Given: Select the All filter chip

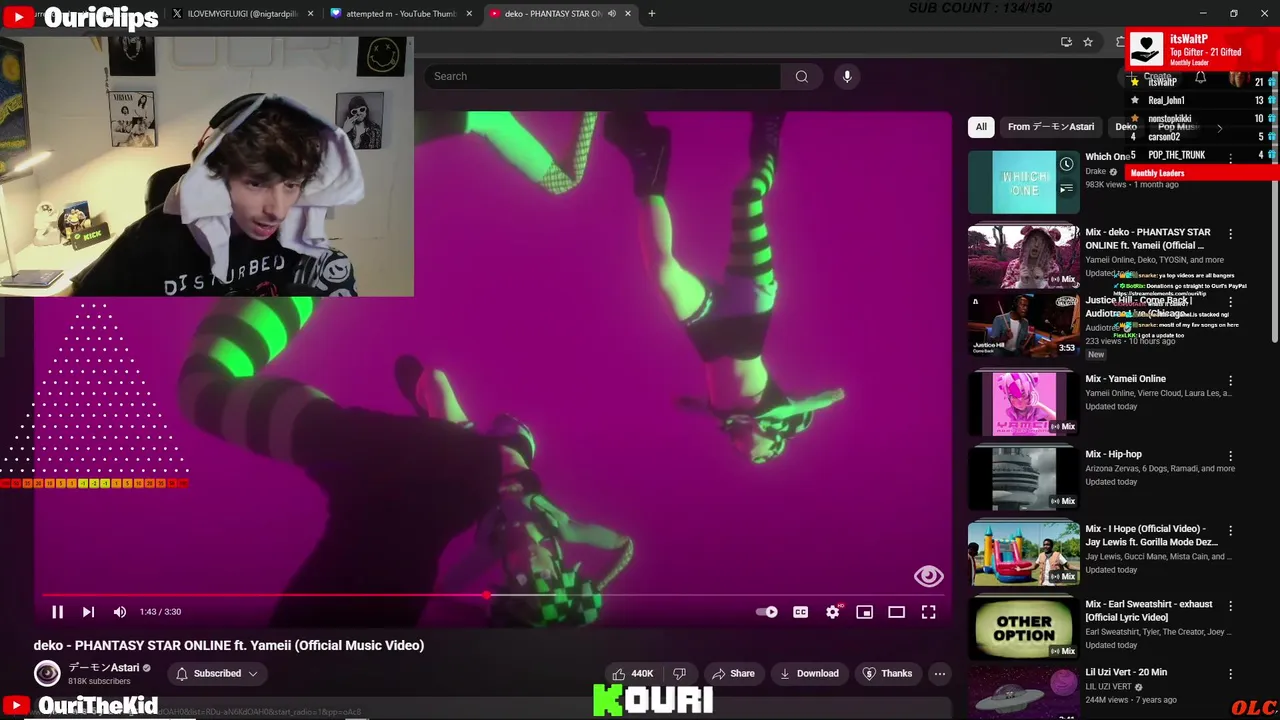Looking at the screenshot, I should [x=981, y=127].
